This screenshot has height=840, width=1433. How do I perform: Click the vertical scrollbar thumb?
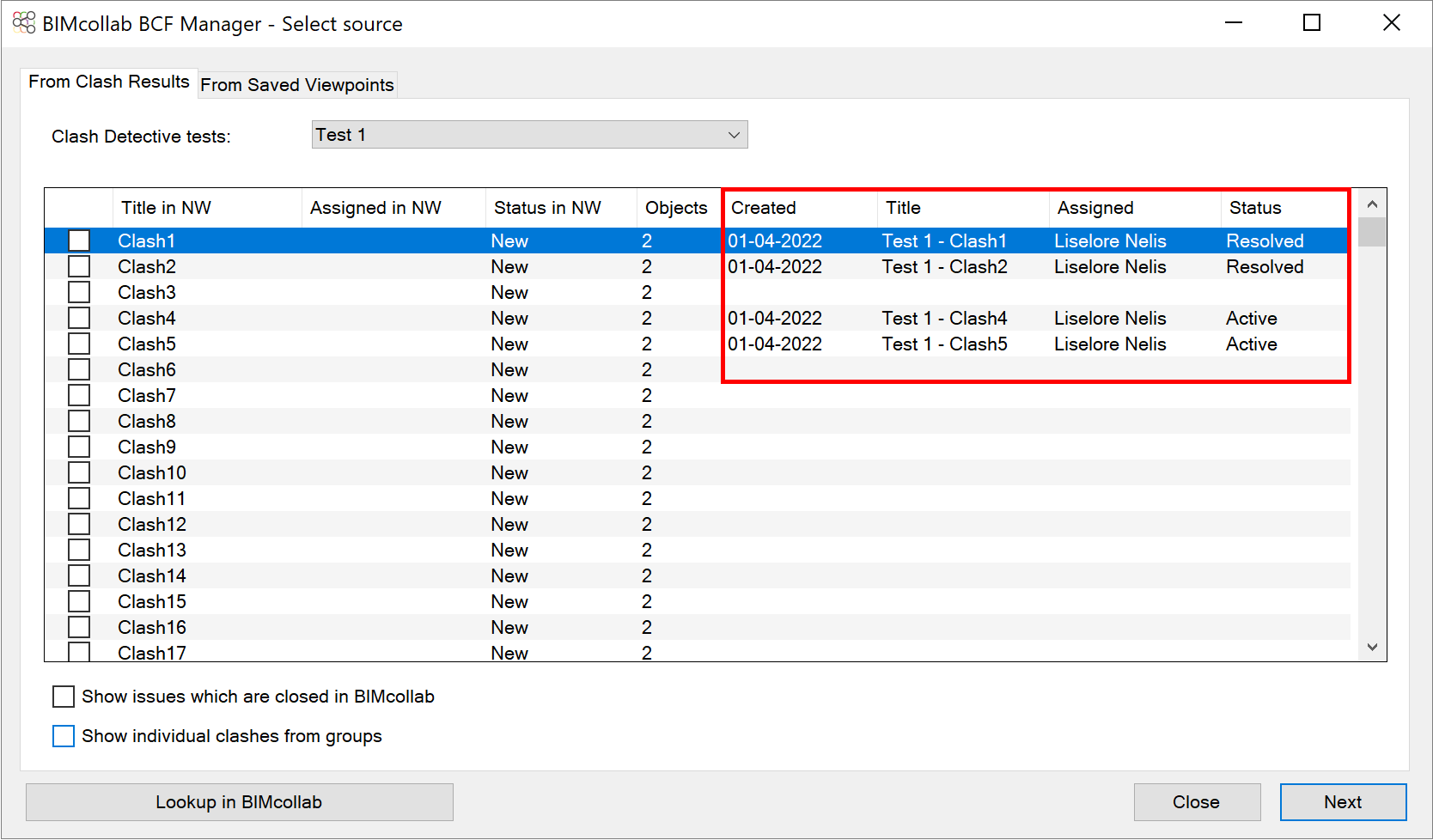coord(1372,233)
